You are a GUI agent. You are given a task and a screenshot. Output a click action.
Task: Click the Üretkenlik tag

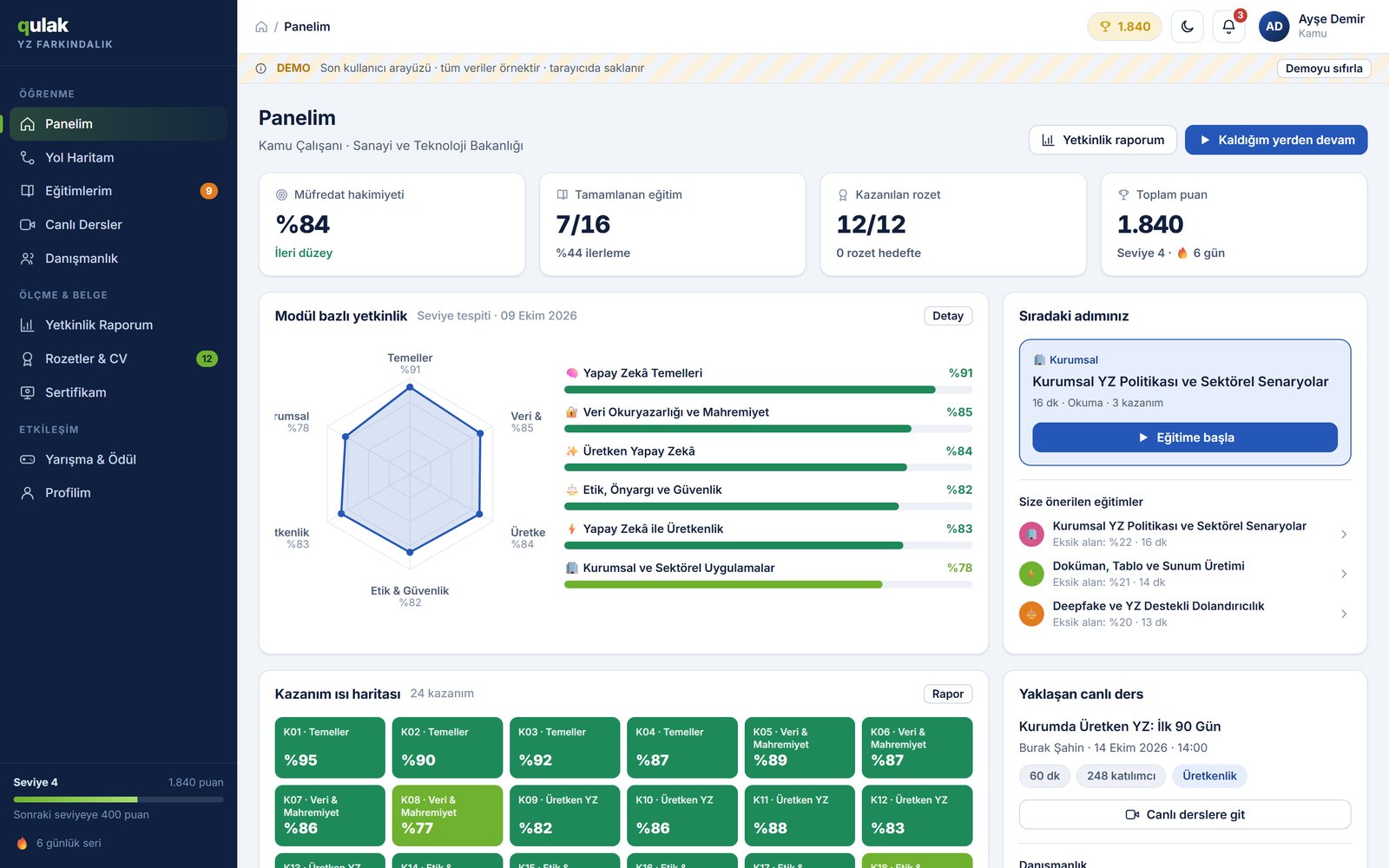[1209, 776]
